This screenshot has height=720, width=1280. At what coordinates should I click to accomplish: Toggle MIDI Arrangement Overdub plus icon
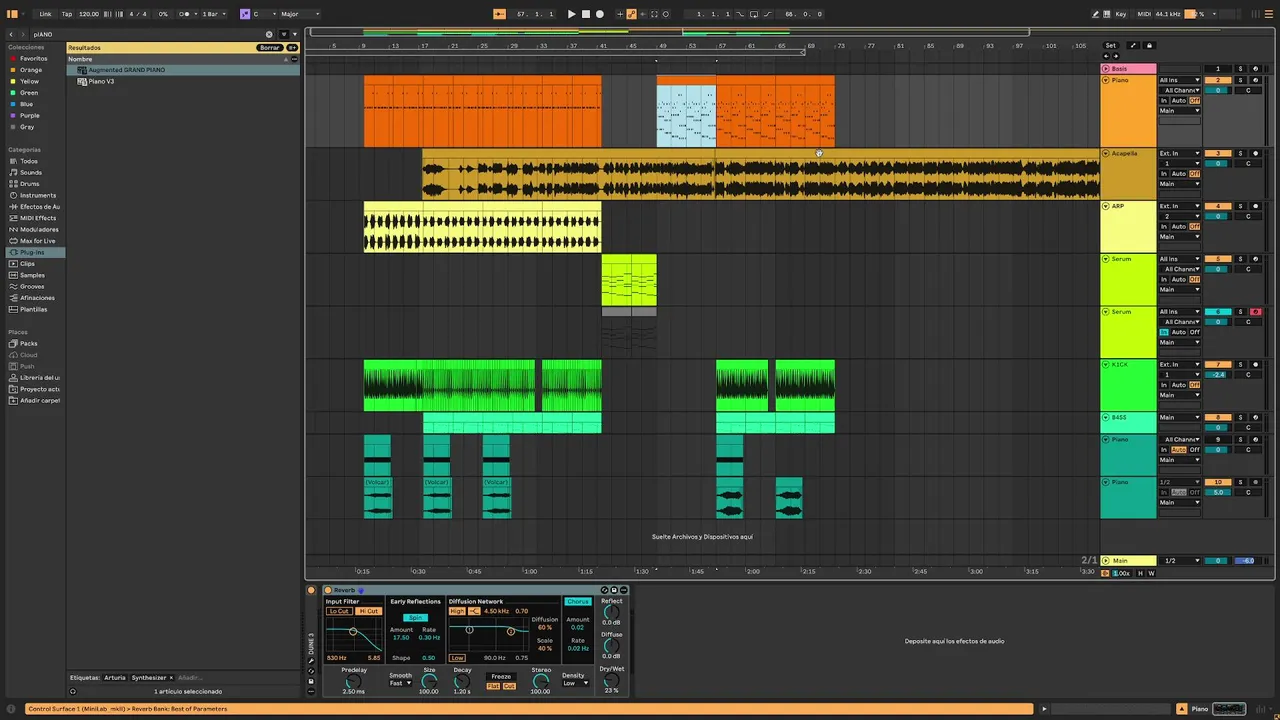click(620, 14)
